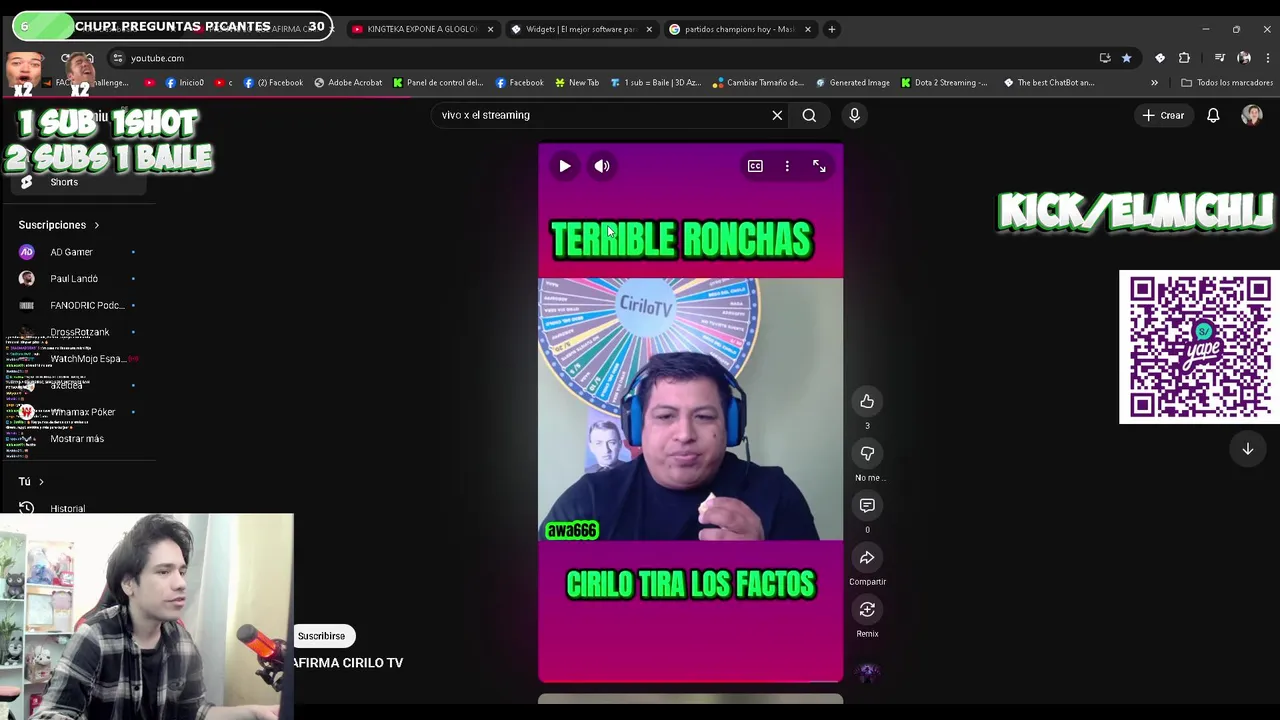The image size is (1280, 720).
Task: Open the Winamax Póker channel
Action: tap(78, 412)
